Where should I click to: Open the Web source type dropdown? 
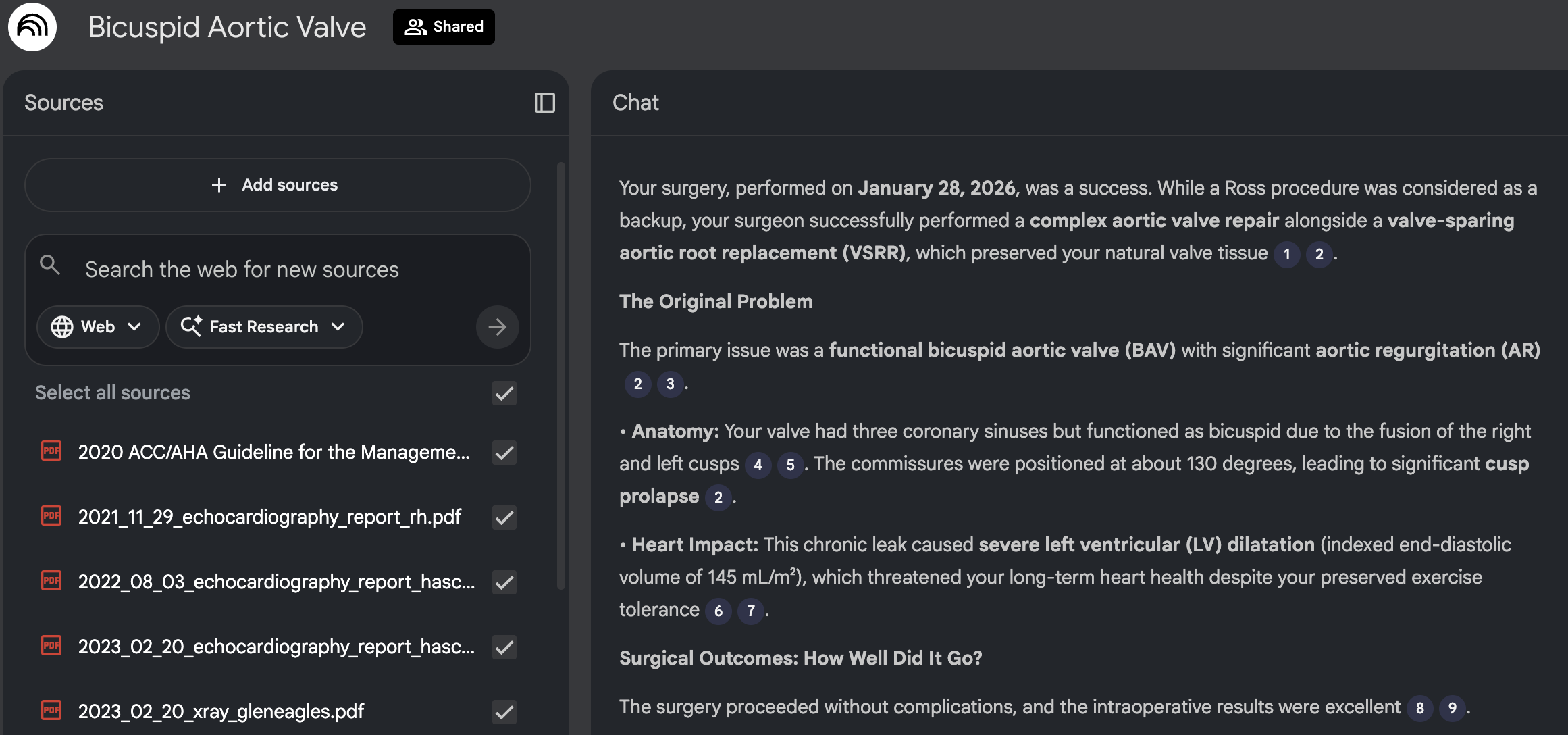click(x=97, y=327)
